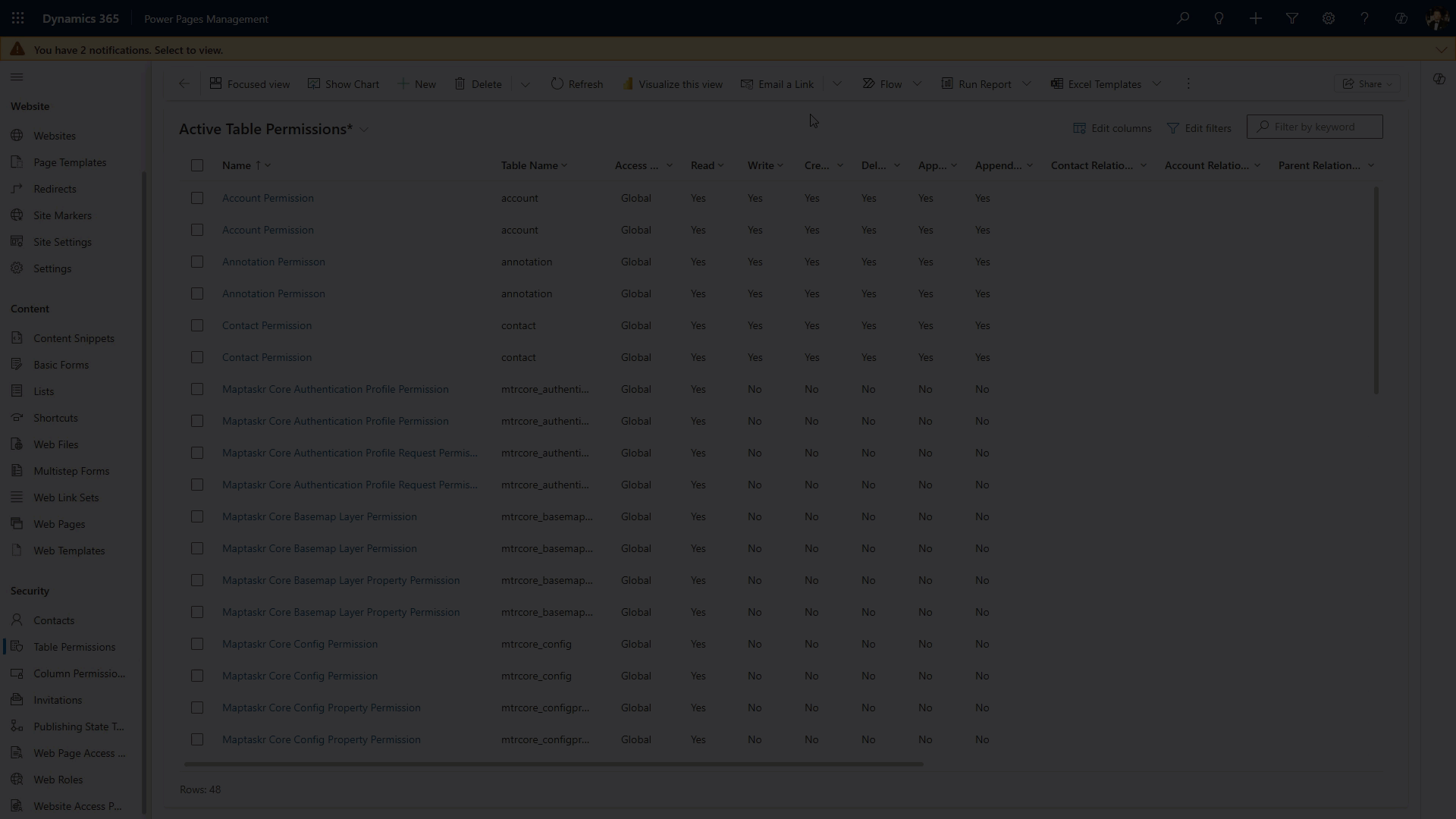Viewport: 1456px width, 819px height.
Task: Open the search icon in top bar
Action: pyautogui.click(x=1183, y=18)
